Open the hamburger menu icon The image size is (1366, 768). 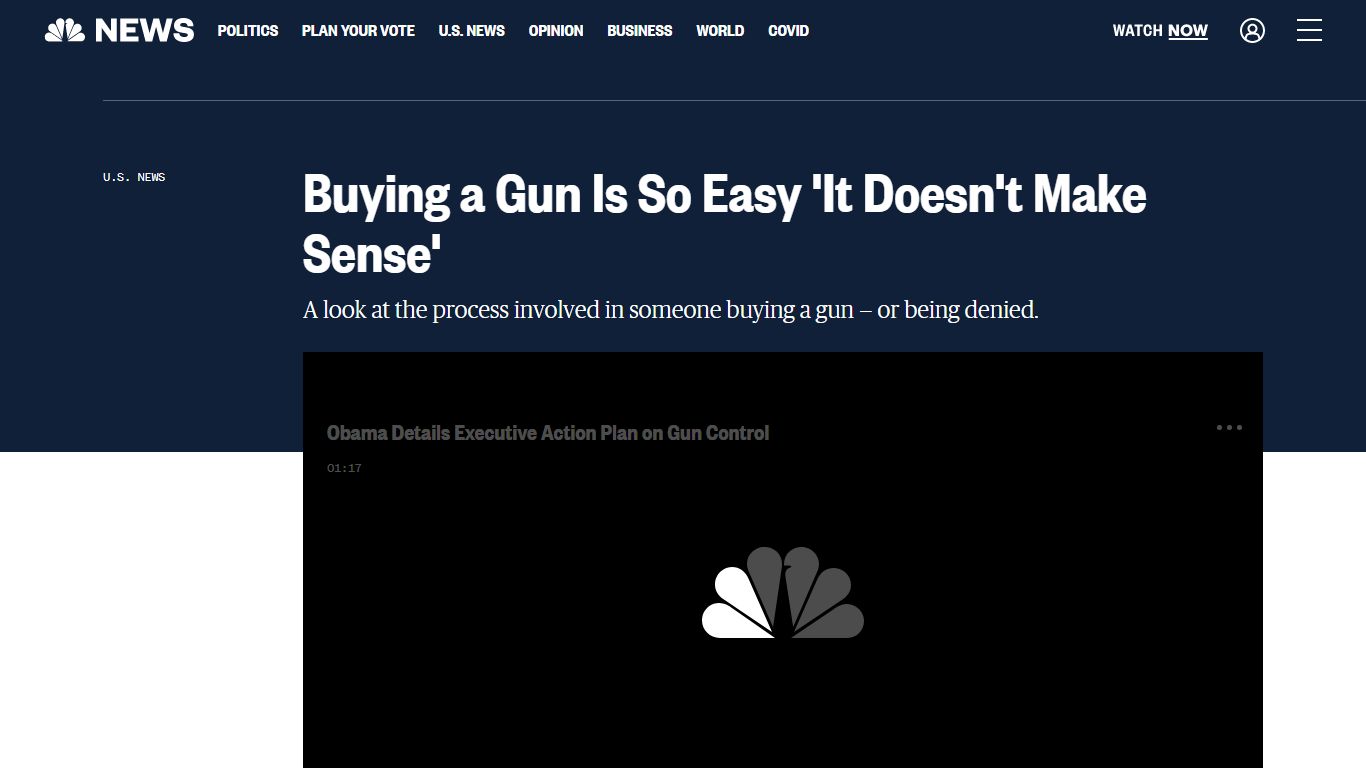1309,31
